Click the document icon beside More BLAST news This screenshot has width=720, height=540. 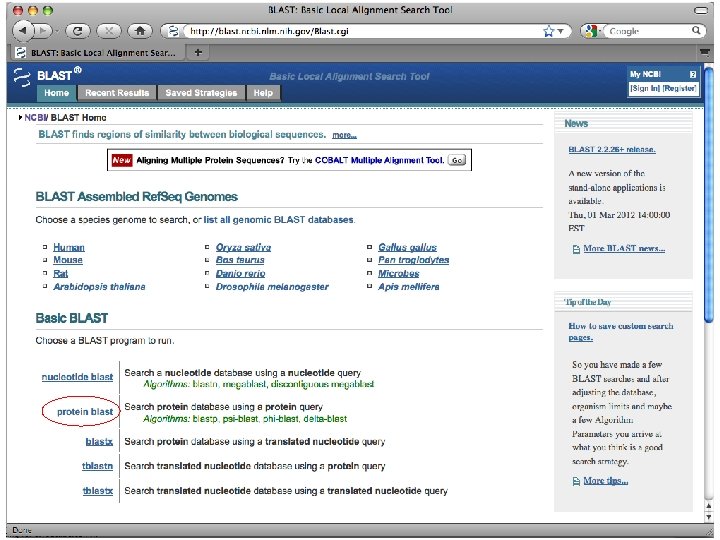pos(576,249)
